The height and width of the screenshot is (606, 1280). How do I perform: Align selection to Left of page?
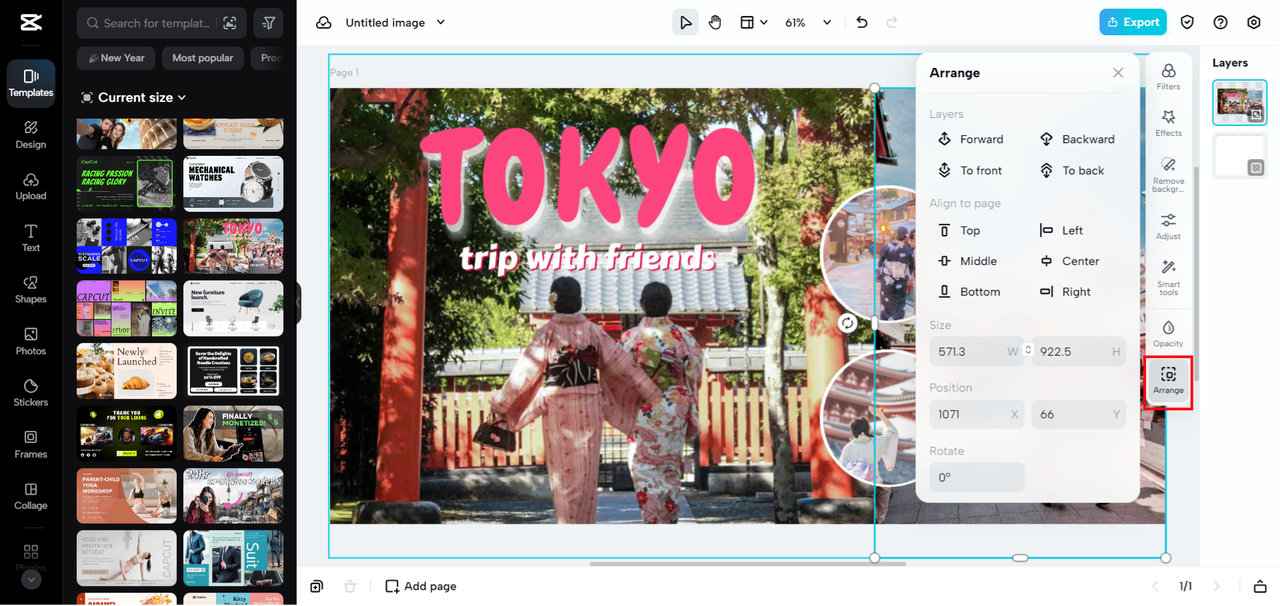pos(1062,230)
